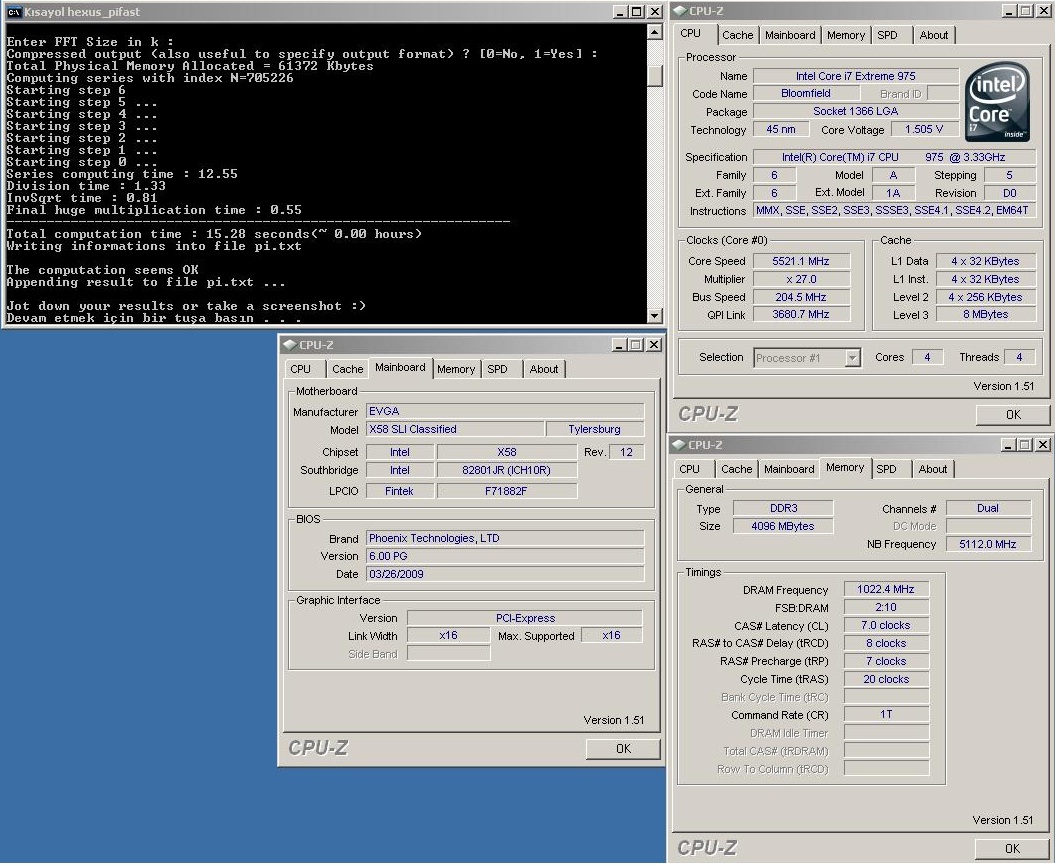Image resolution: width=1055 pixels, height=868 pixels.
Task: Click the Package value 'Socket 1366 LGA'
Action: point(855,111)
